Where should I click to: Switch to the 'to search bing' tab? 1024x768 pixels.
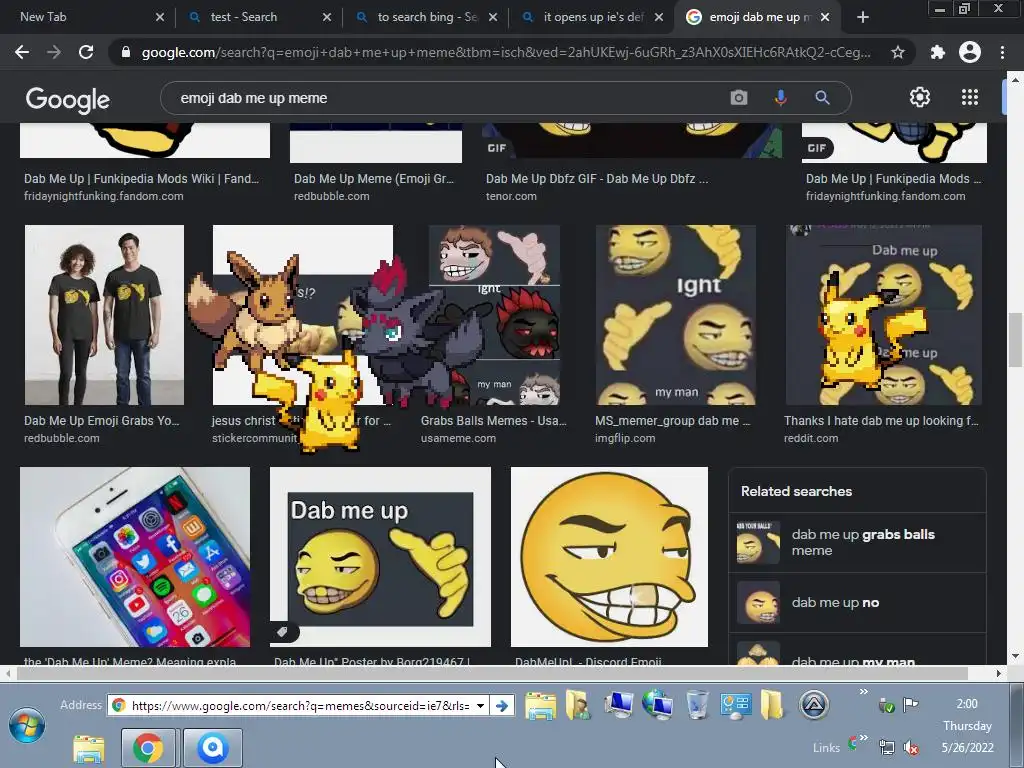[x=426, y=17]
